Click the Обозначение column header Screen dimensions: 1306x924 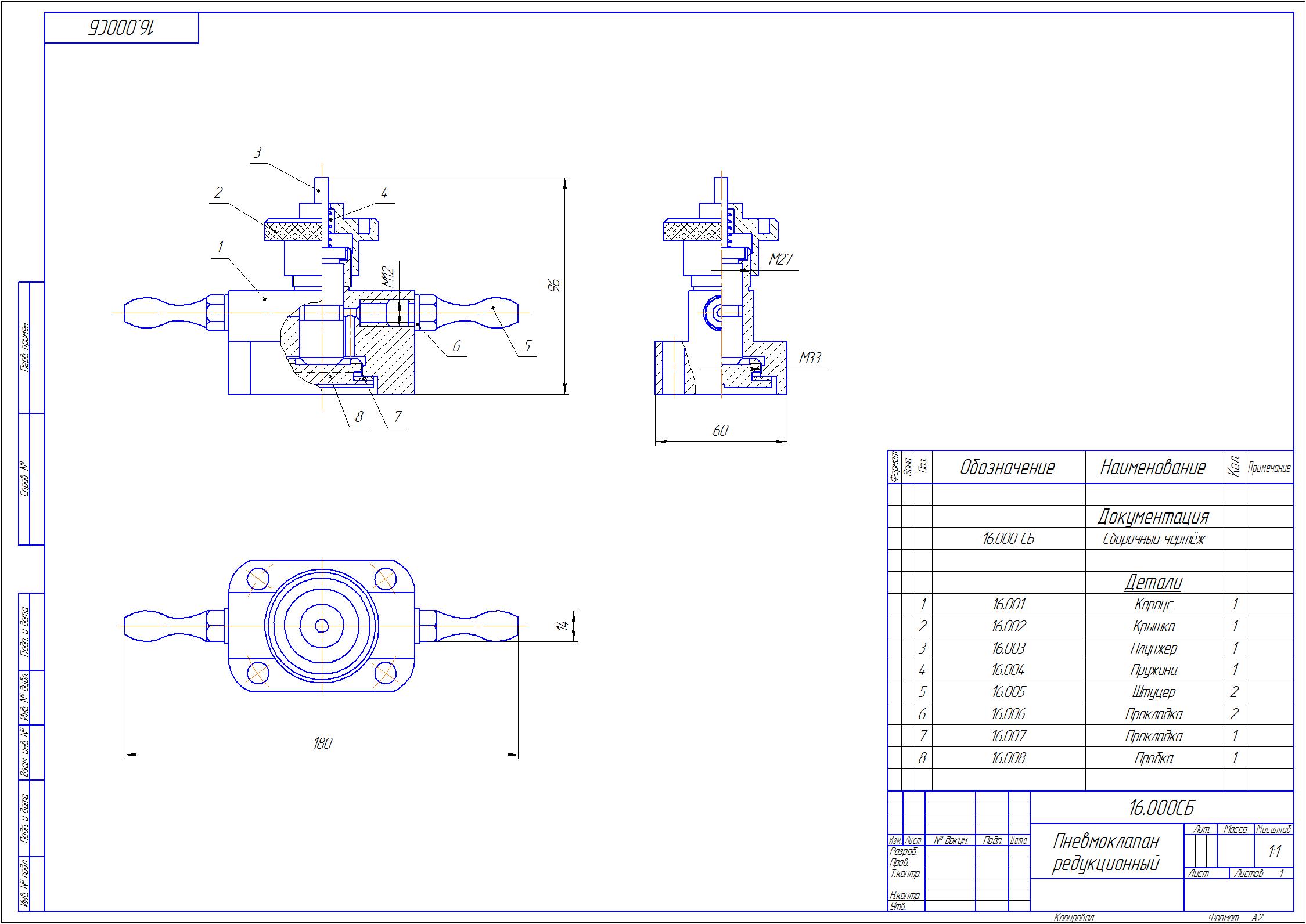(x=1008, y=467)
